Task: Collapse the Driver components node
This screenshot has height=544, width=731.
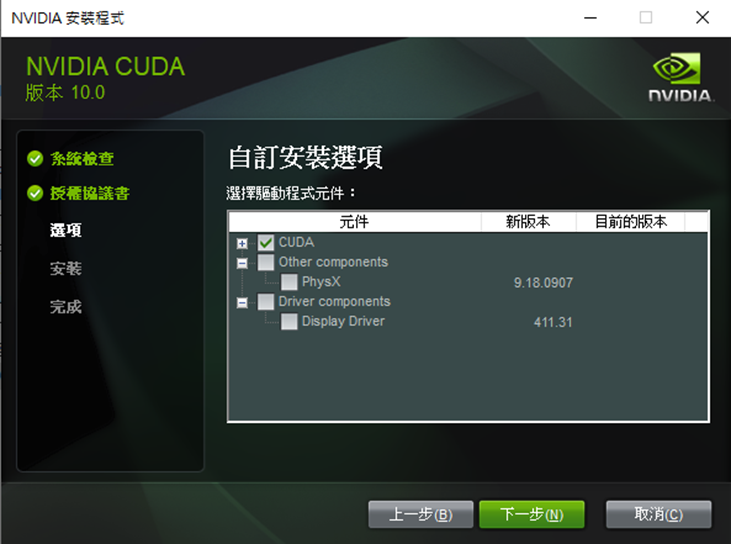Action: click(x=242, y=303)
